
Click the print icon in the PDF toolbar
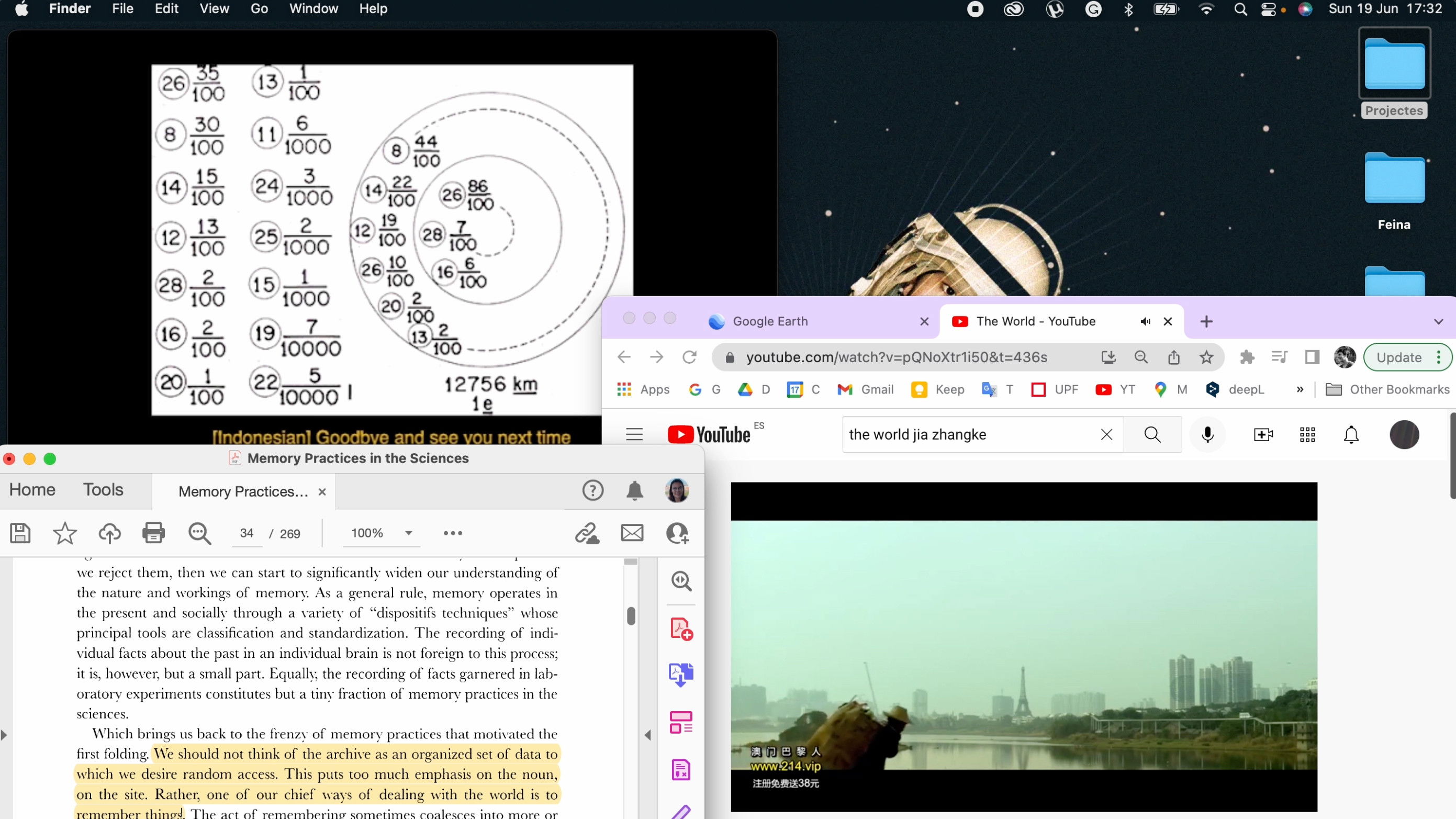153,533
